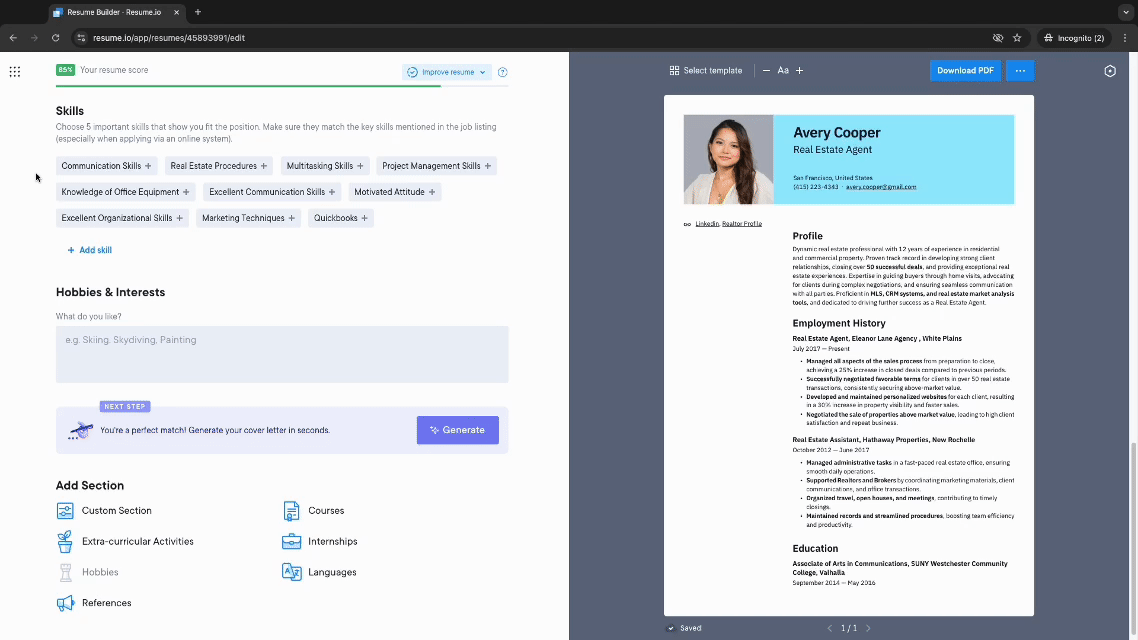
Task: Select the Internships section icon
Action: pyautogui.click(x=290, y=541)
